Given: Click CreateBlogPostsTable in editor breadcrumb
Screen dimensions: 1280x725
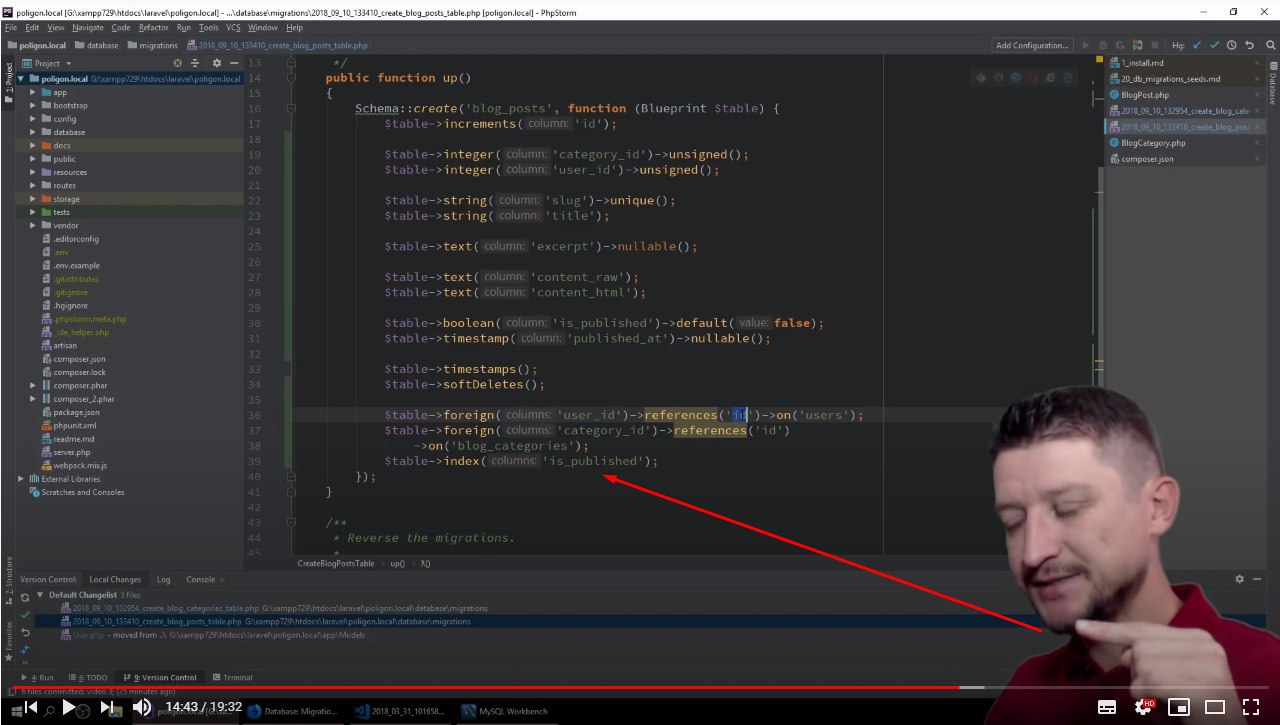Looking at the screenshot, I should point(336,564).
